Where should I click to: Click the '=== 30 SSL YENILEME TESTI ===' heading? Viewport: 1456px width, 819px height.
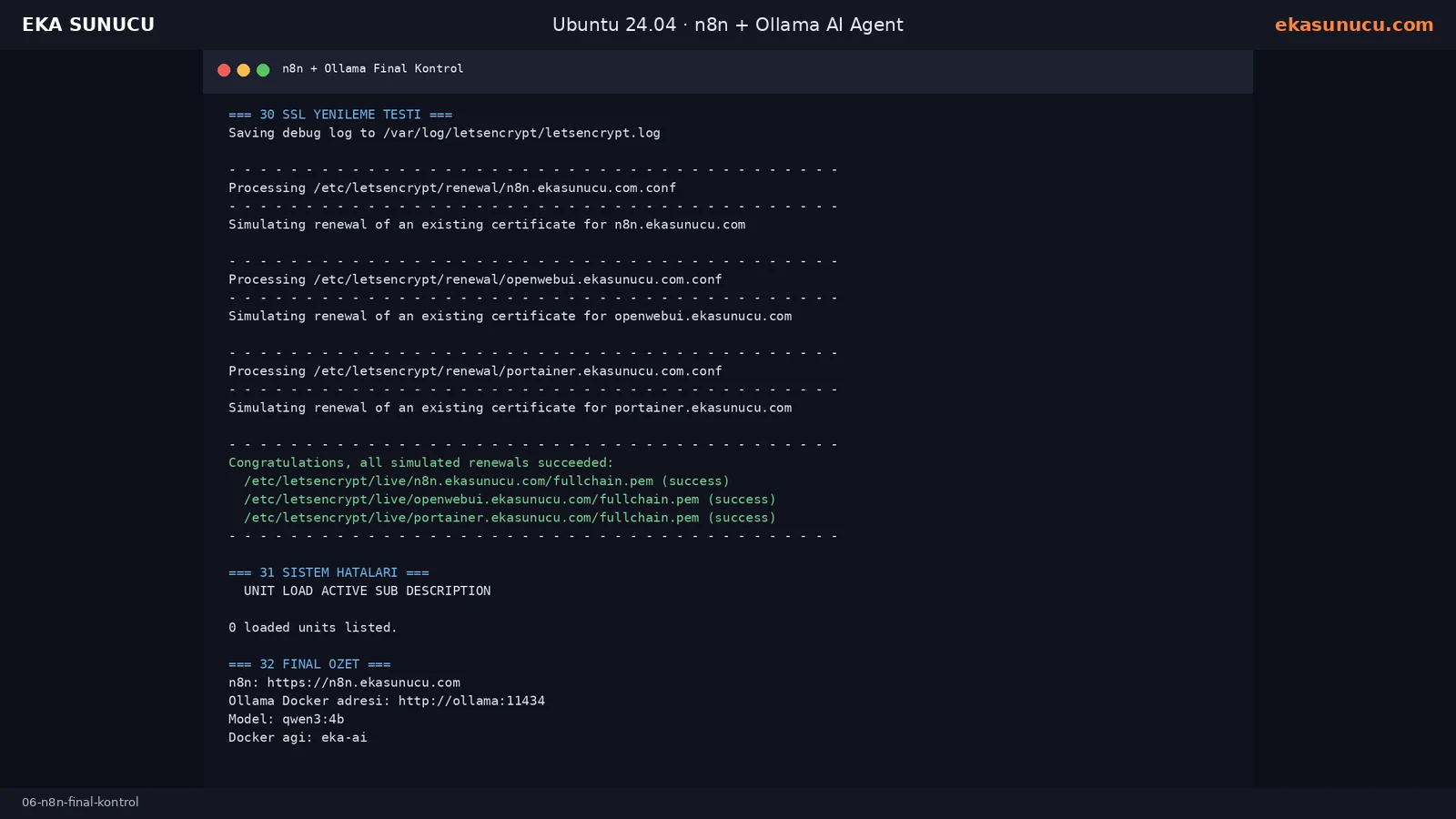click(340, 115)
